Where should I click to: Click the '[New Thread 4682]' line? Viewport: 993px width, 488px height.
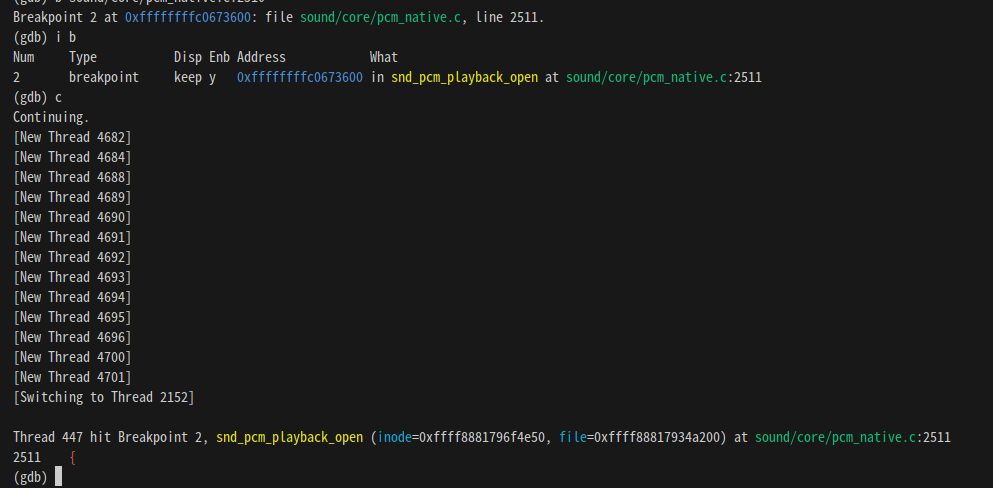point(72,137)
